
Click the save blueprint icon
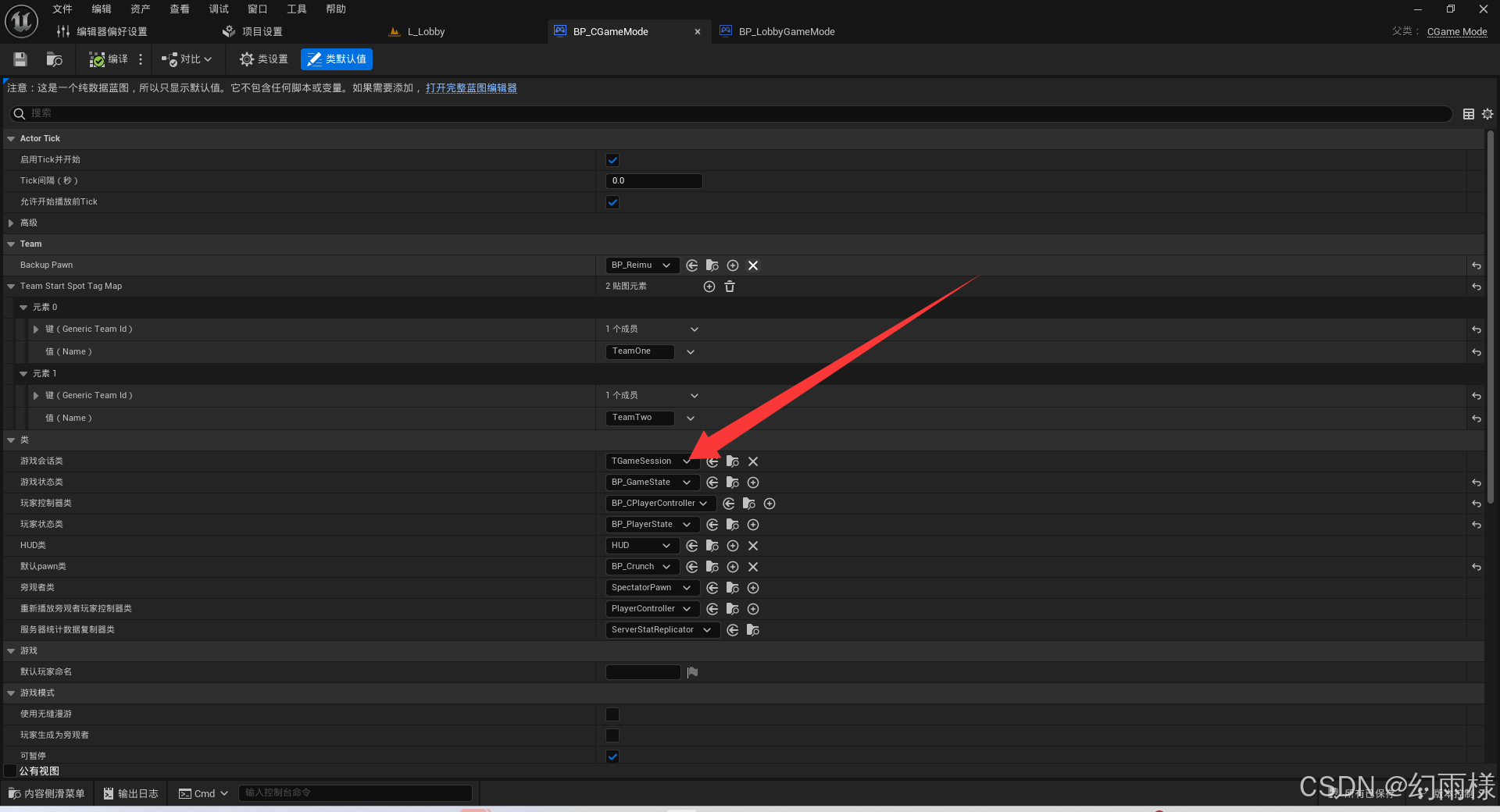tap(21, 59)
